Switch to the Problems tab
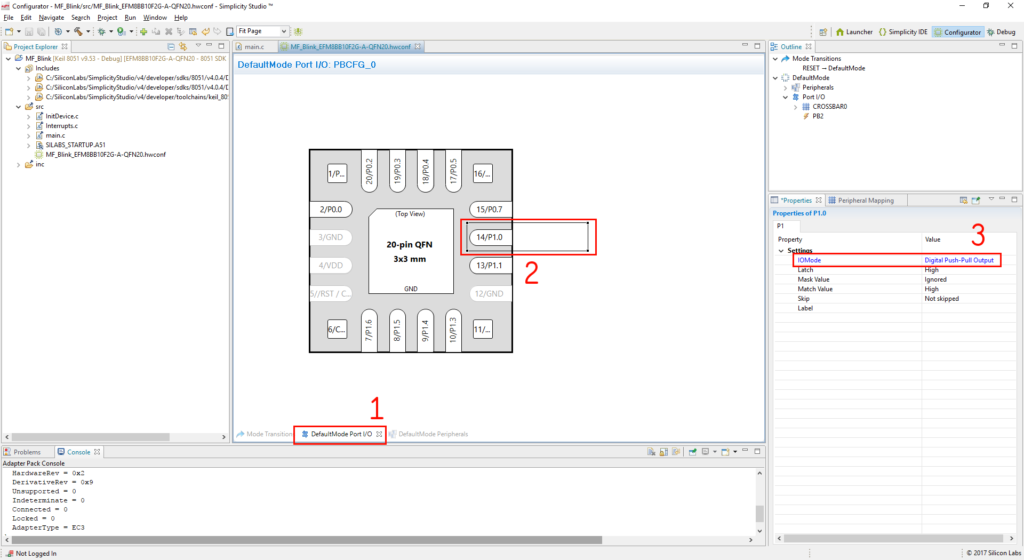The image size is (1024, 560). pos(27,452)
